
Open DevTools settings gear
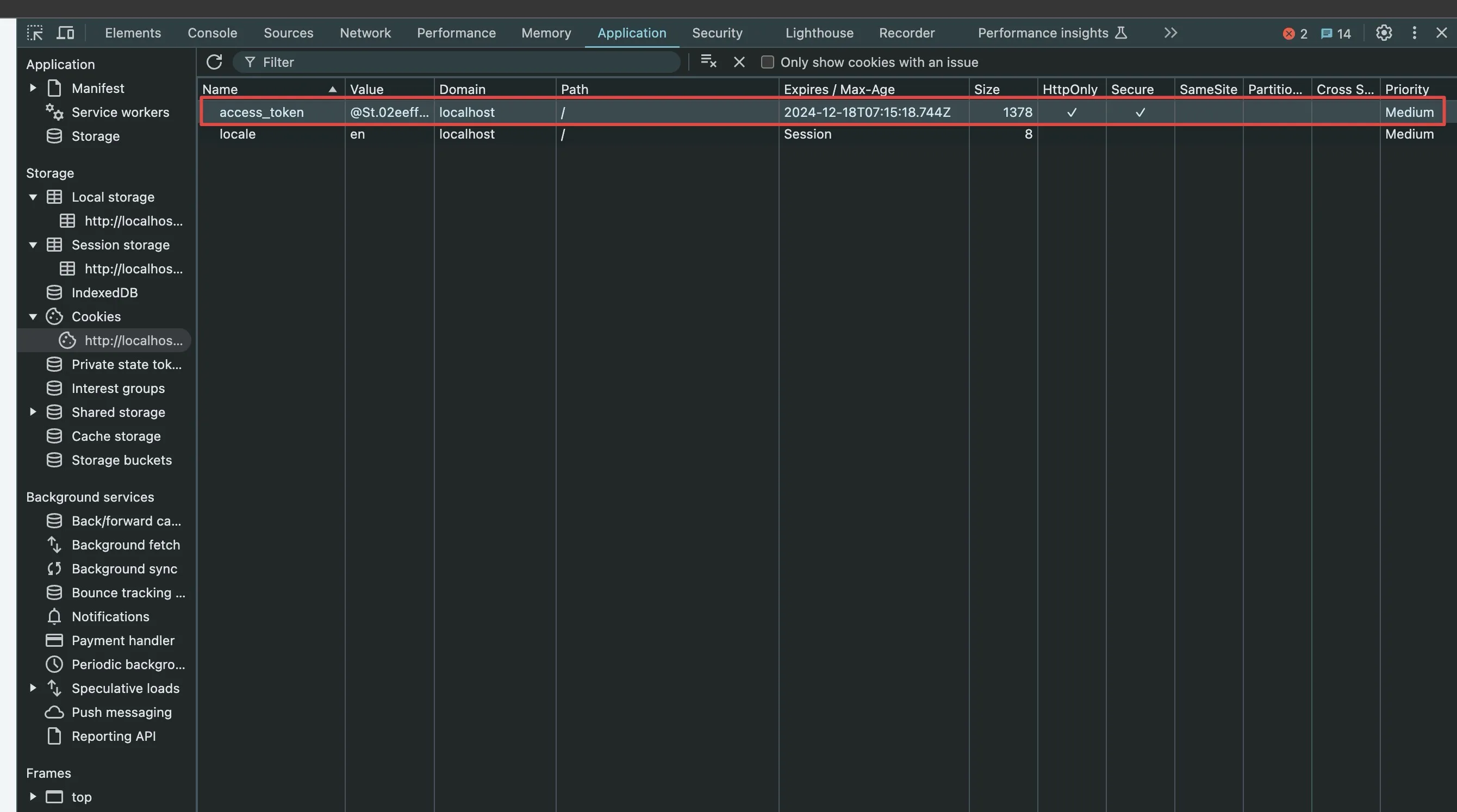[1384, 33]
